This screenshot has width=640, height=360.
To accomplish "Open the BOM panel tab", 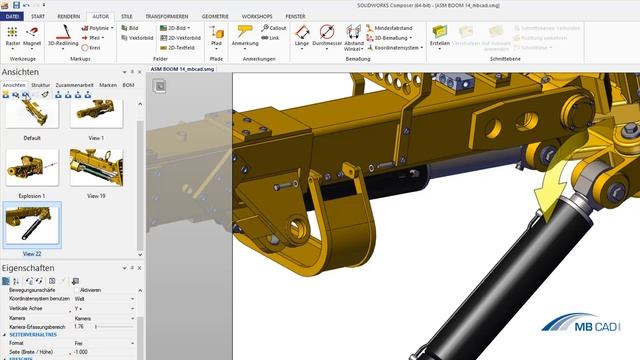I will [128, 85].
